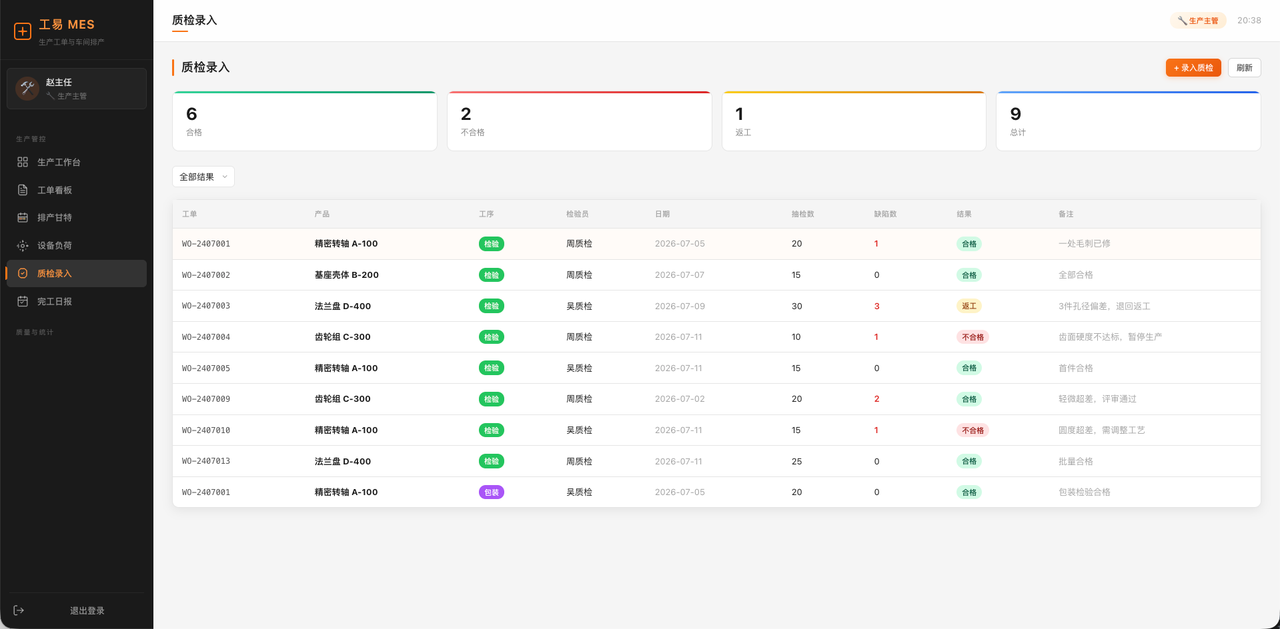Click the 合格 summary card showing 6
This screenshot has height=629, width=1280.
coord(305,121)
